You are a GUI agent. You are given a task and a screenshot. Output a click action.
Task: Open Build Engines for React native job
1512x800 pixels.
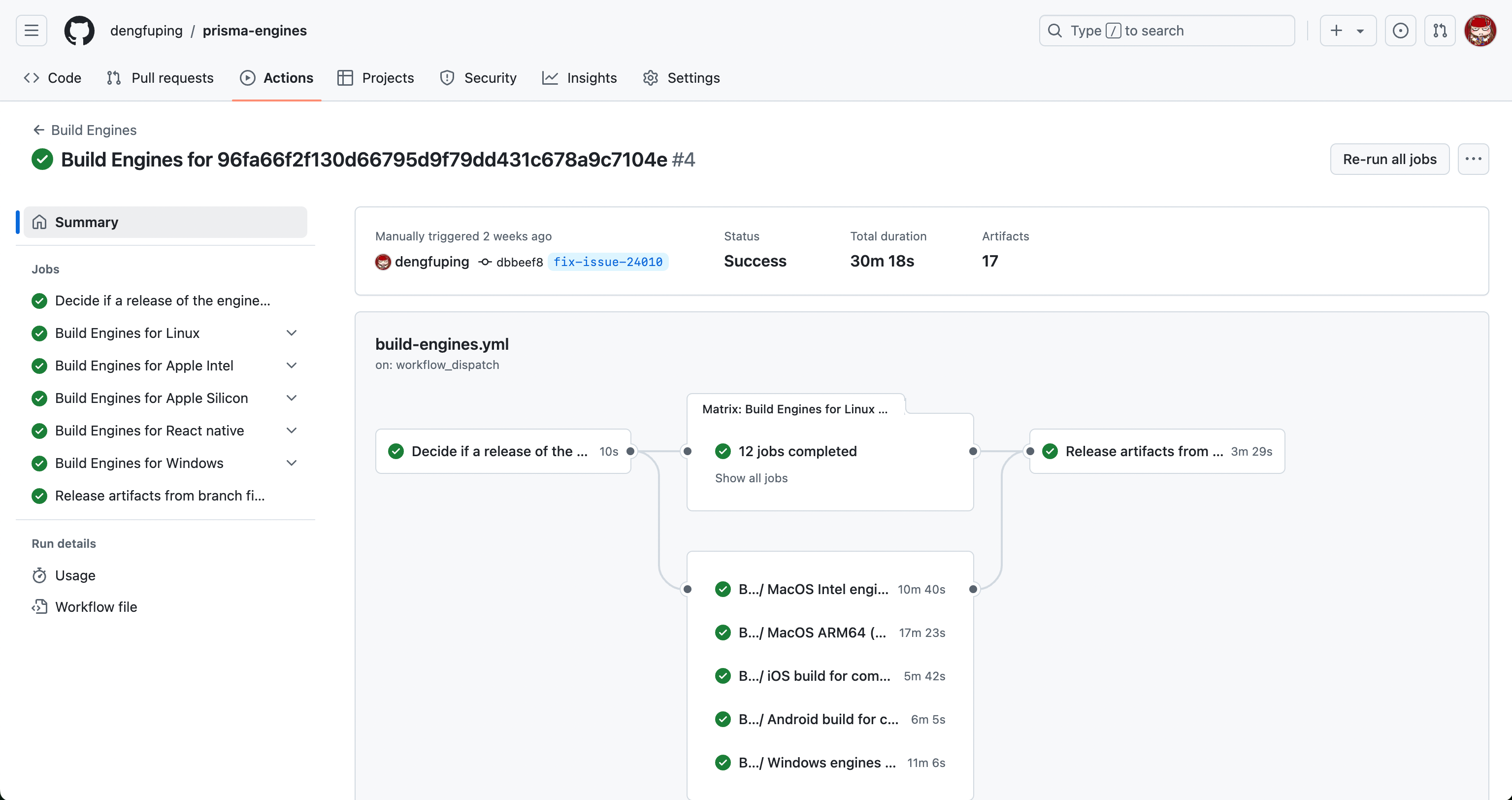(x=150, y=430)
